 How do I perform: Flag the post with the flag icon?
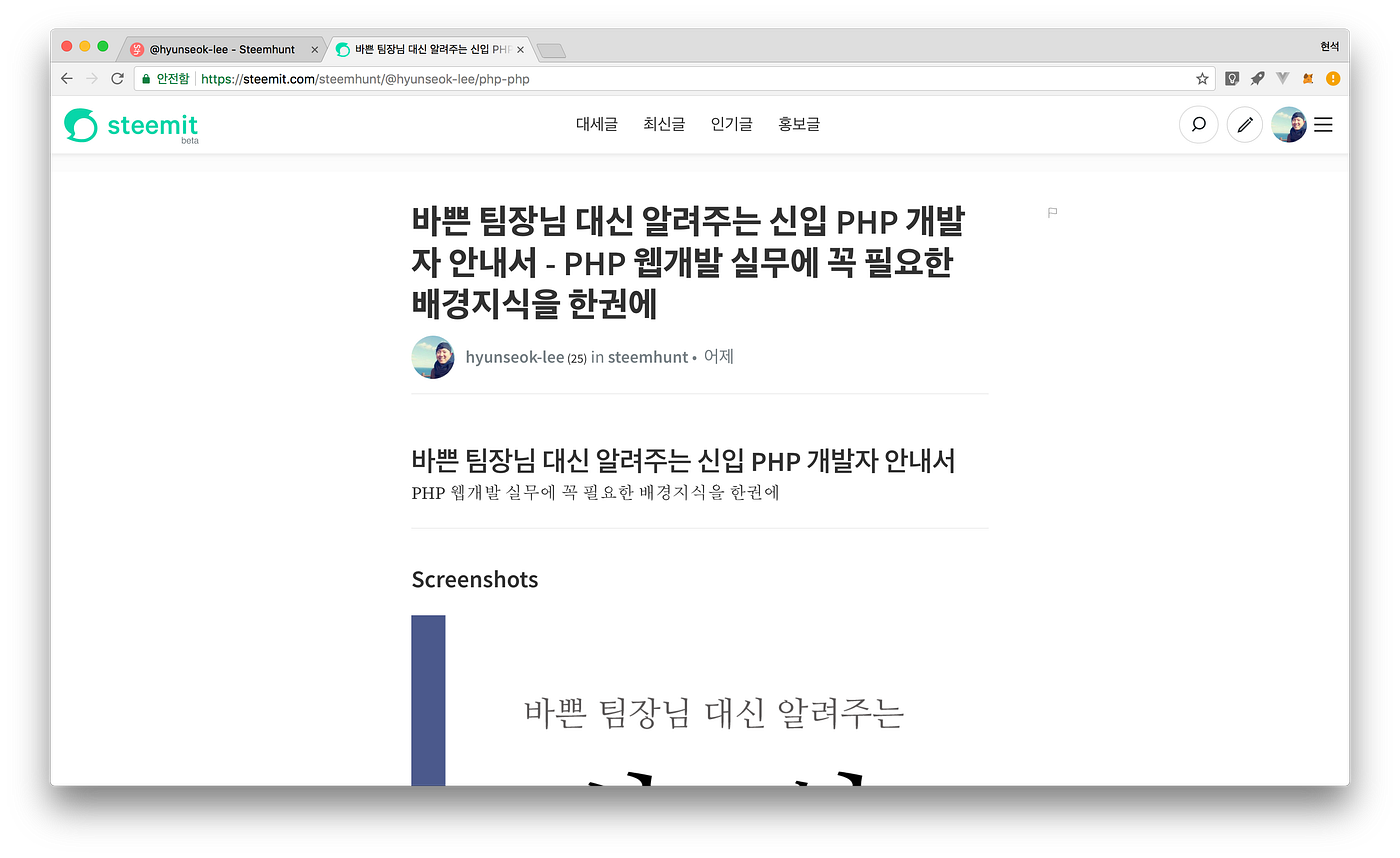(1052, 213)
